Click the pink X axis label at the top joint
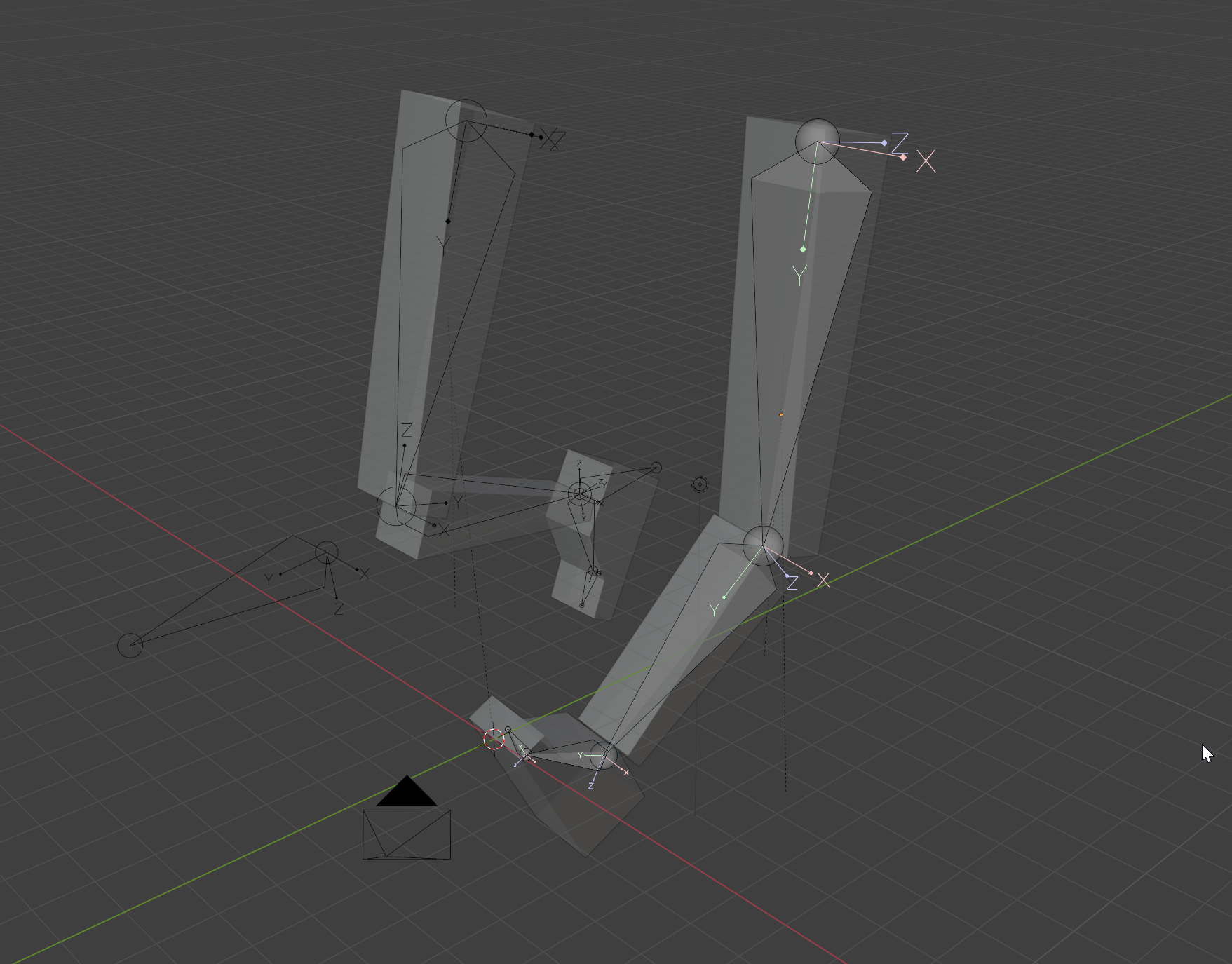Viewport: 1232px width, 964px height. click(926, 162)
